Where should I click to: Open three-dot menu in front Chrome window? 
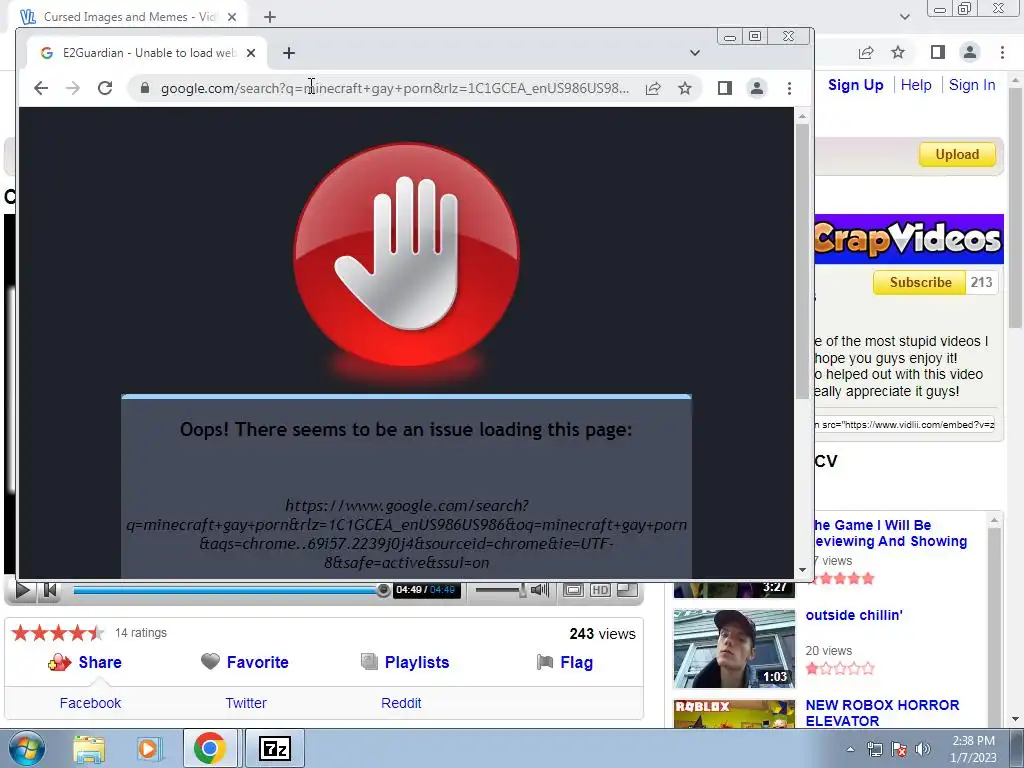point(789,88)
